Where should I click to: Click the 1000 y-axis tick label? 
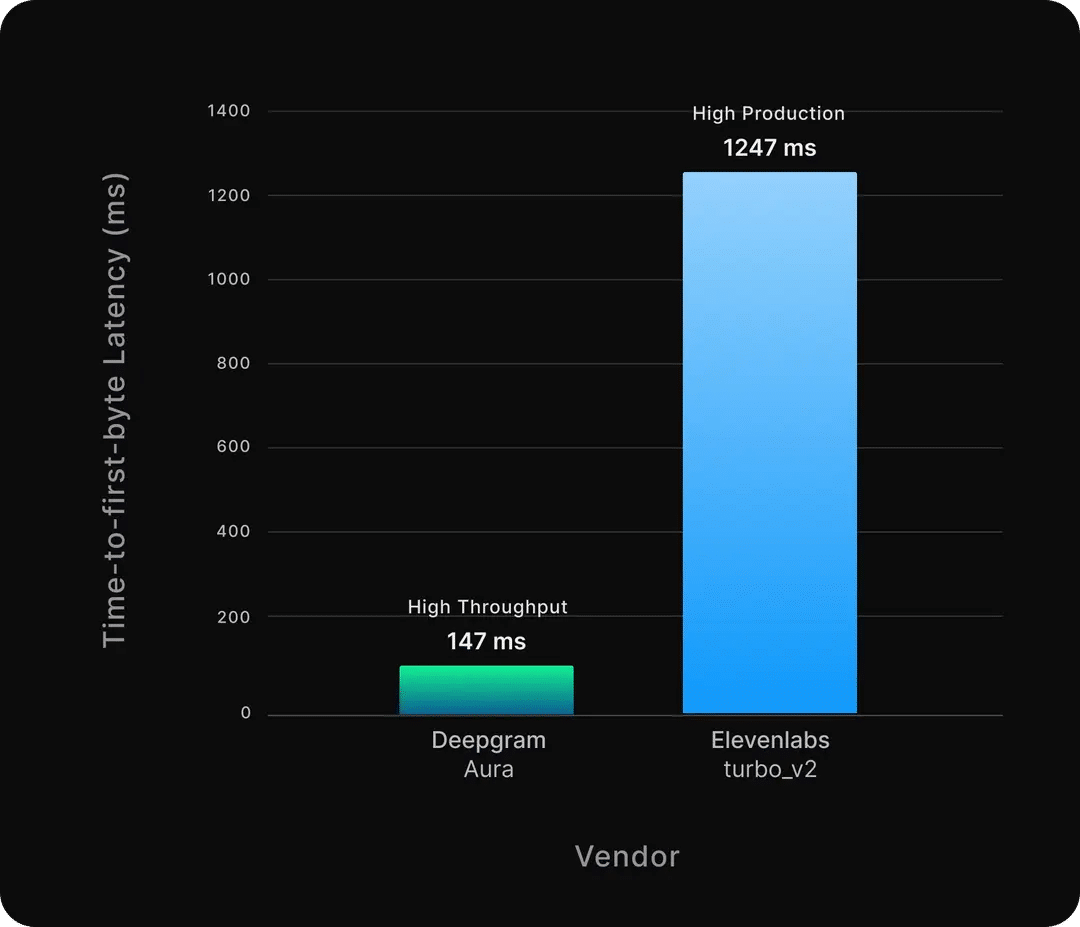click(229, 279)
